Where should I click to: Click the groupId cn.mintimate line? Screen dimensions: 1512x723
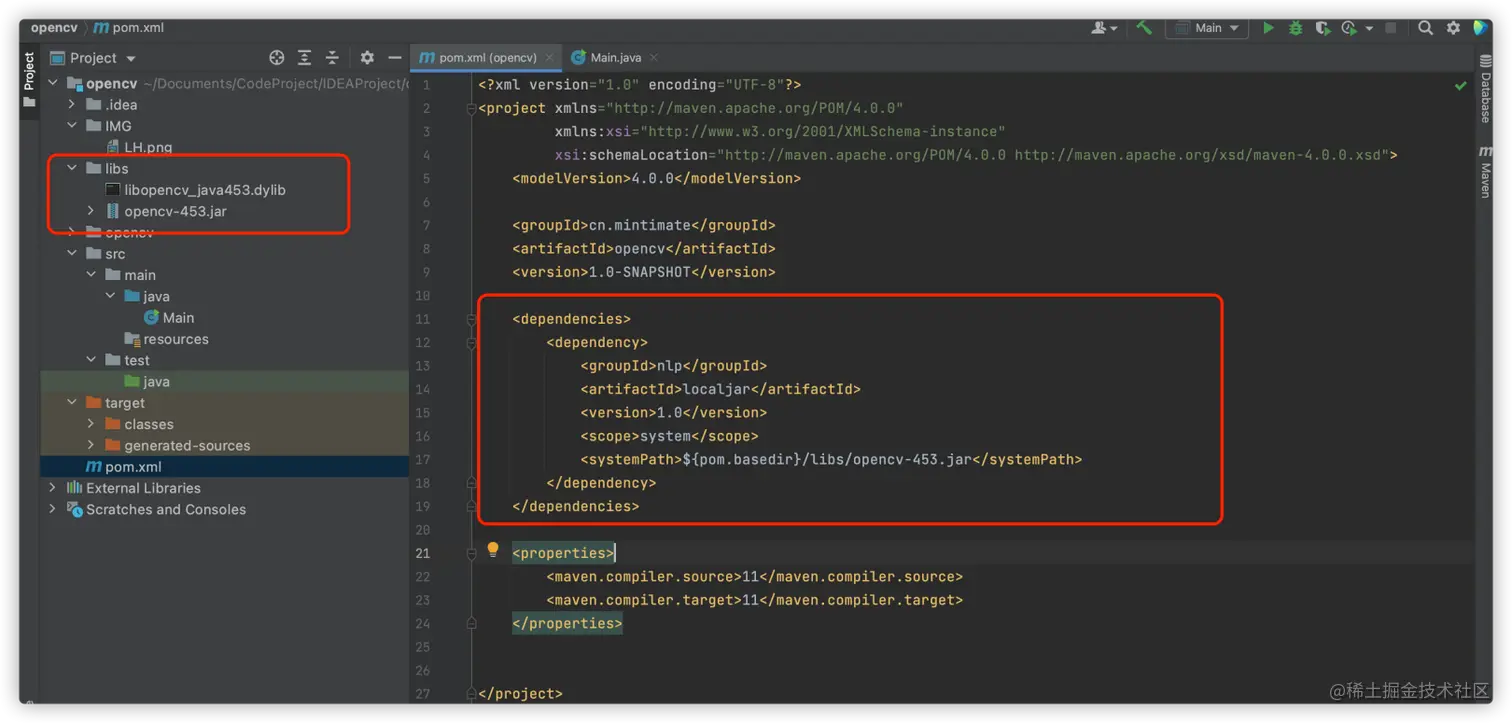click(x=644, y=225)
